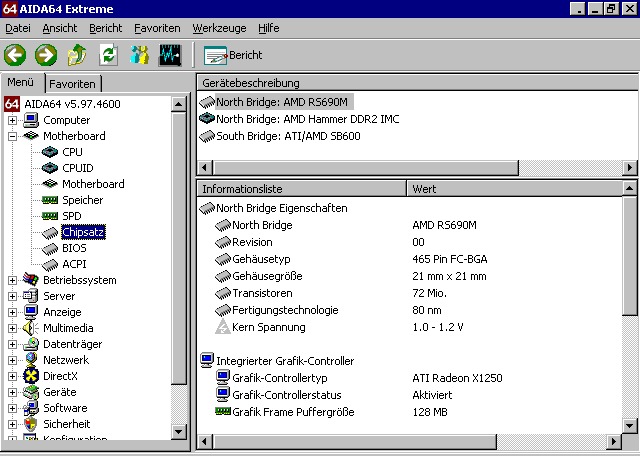Click the Server icon in the tree

[31, 296]
